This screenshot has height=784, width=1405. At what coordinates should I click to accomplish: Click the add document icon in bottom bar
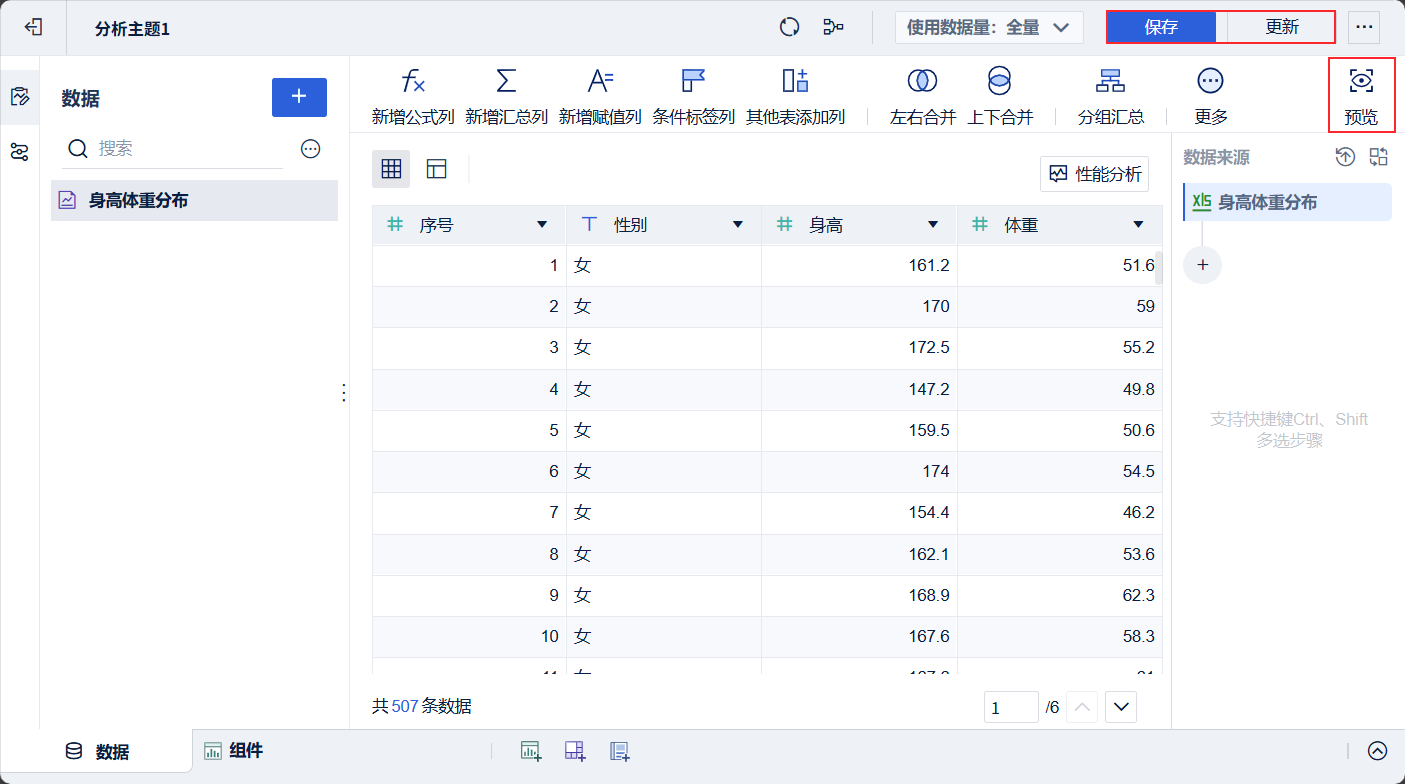pos(619,751)
